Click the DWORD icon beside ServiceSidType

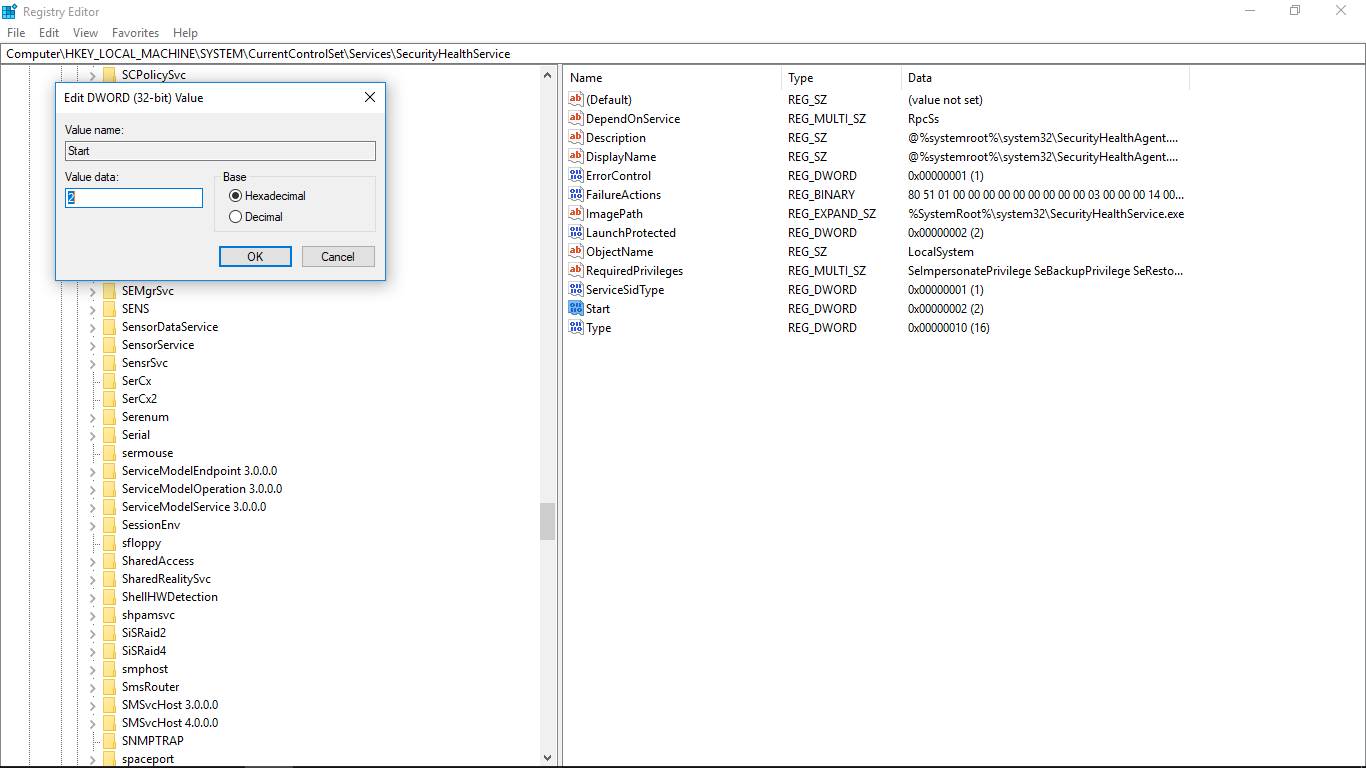575,289
